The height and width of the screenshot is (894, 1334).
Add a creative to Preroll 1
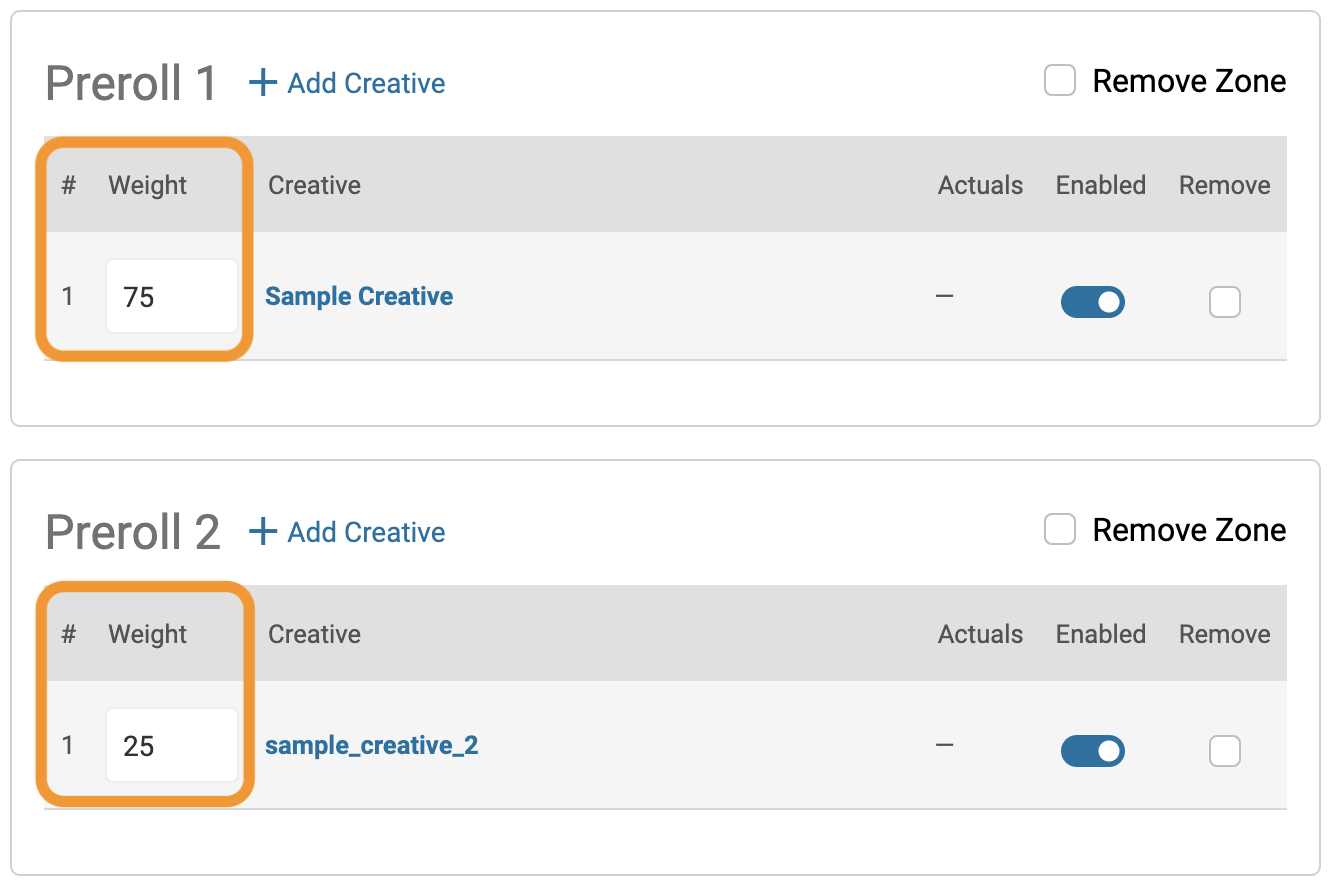[366, 83]
